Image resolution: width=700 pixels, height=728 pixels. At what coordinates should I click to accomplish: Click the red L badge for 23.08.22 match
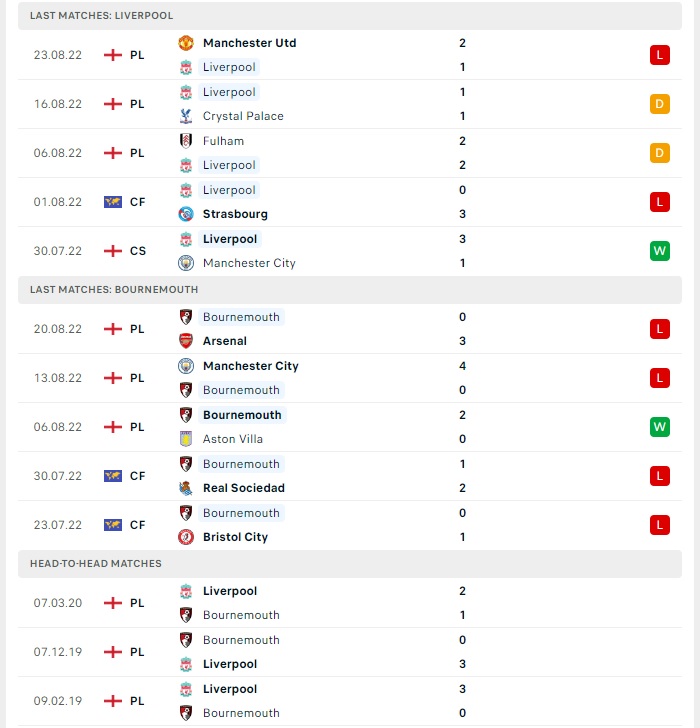[660, 55]
